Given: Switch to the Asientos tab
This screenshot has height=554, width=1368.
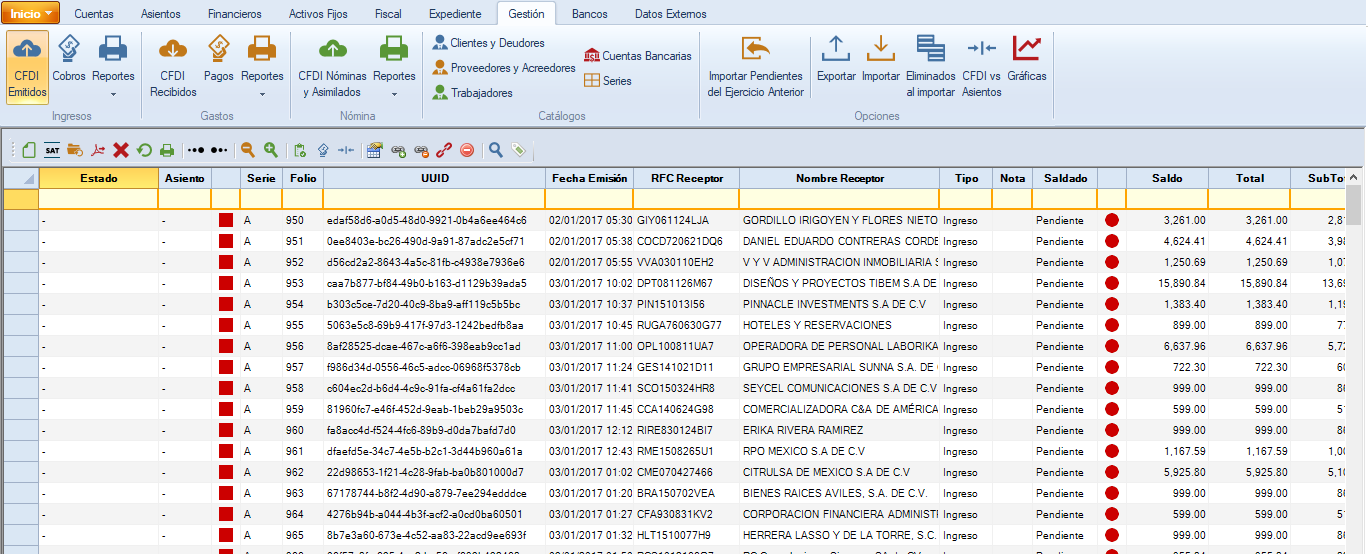Looking at the screenshot, I should tap(161, 14).
